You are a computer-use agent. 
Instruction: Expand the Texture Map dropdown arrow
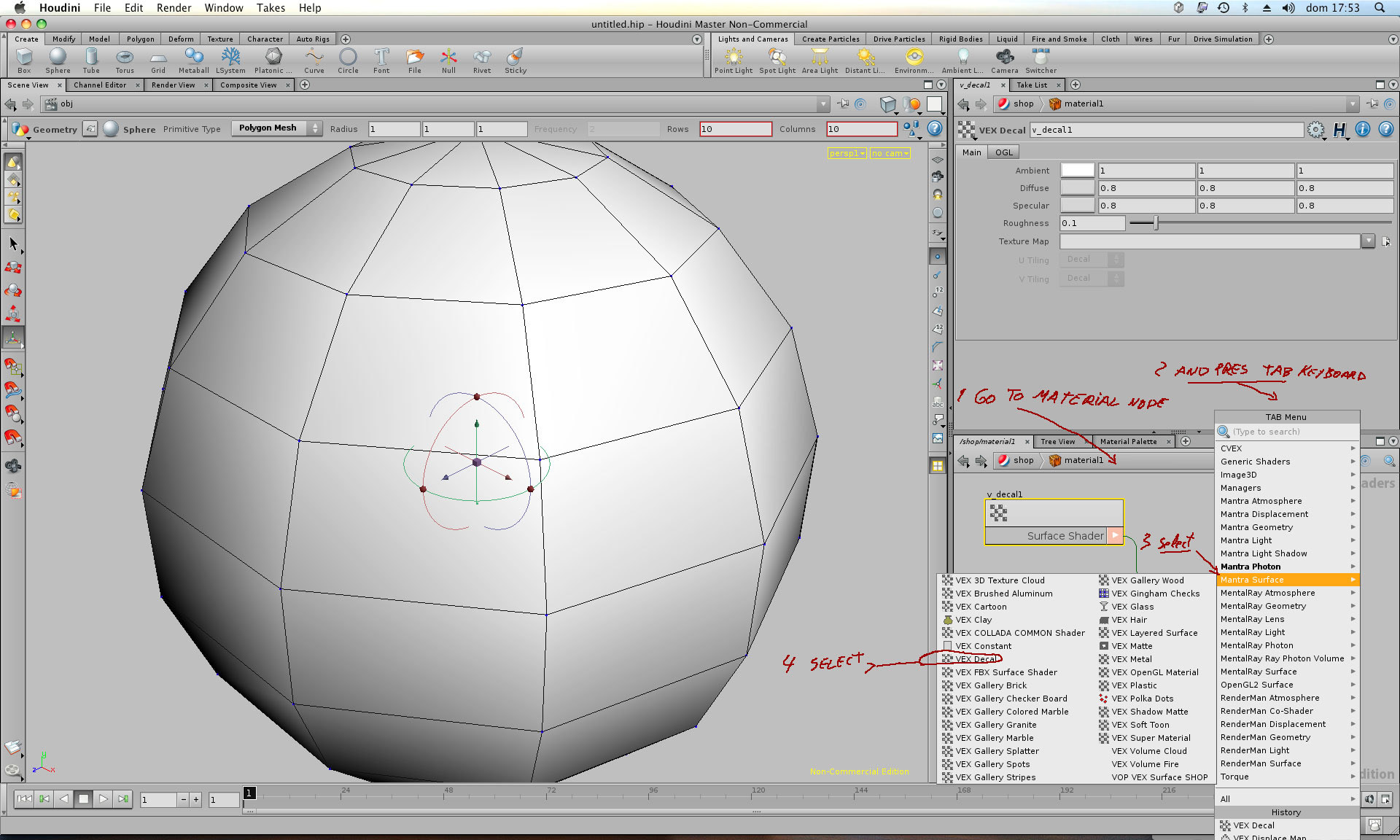pyautogui.click(x=1368, y=241)
